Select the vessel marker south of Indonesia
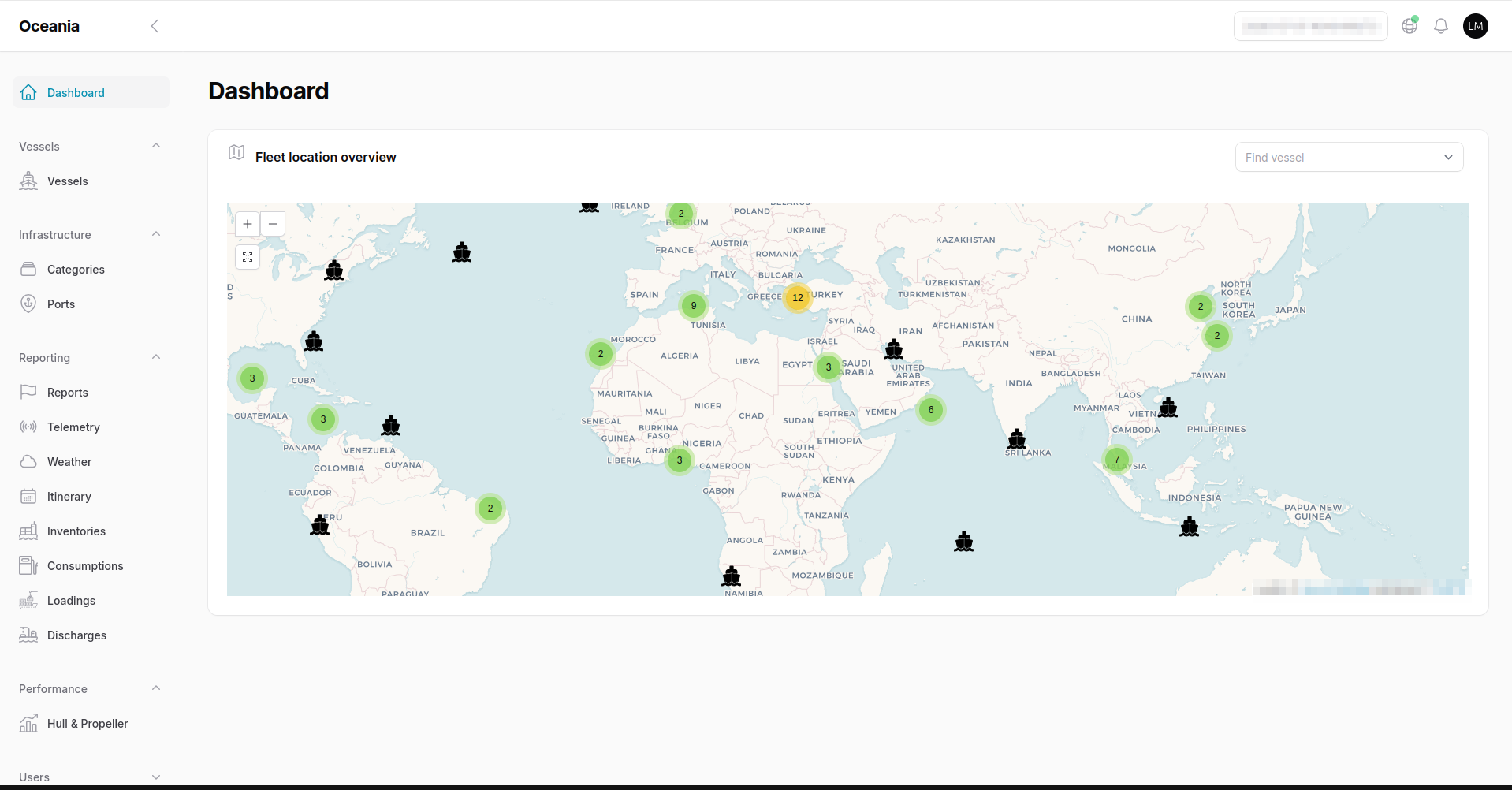Viewport: 1512px width, 790px height. [x=1190, y=526]
